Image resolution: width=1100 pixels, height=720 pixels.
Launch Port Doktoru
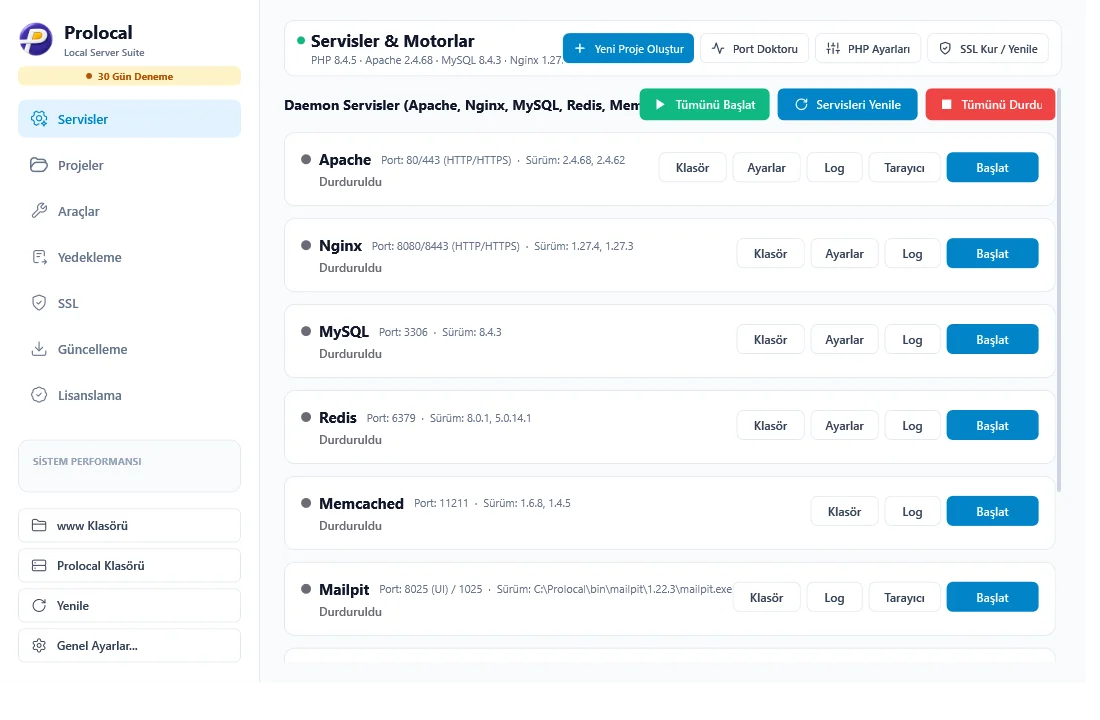[x=755, y=48]
